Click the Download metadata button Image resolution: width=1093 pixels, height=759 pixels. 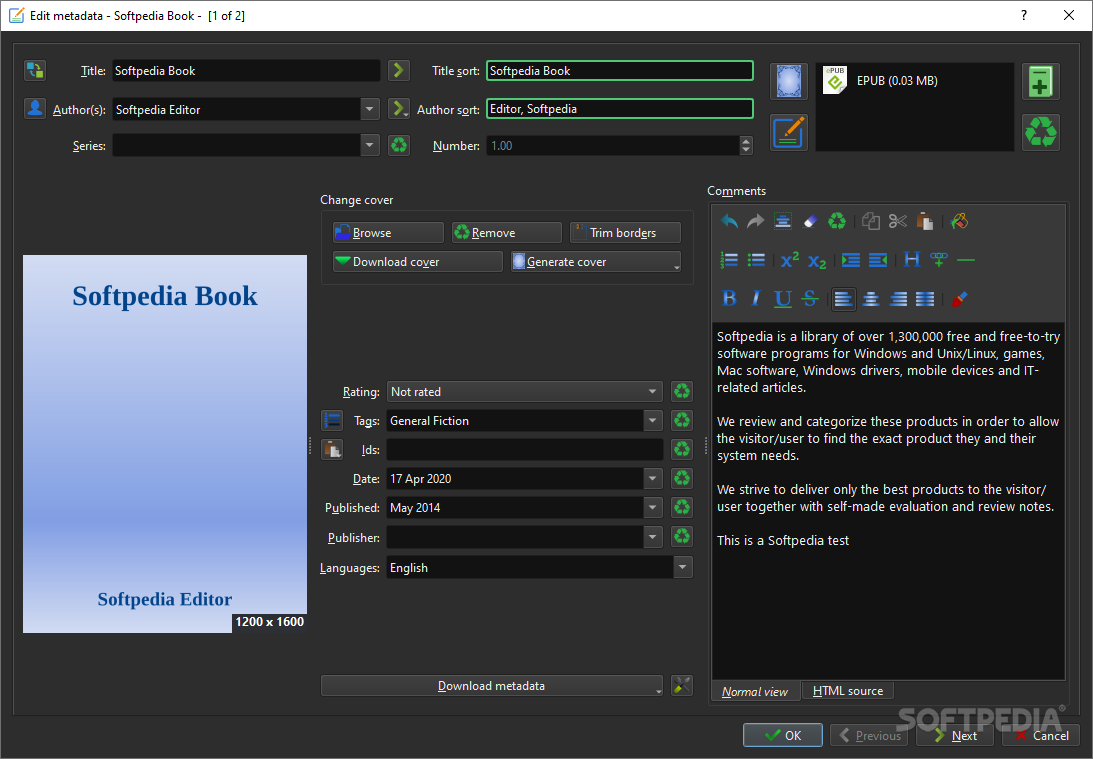(491, 686)
